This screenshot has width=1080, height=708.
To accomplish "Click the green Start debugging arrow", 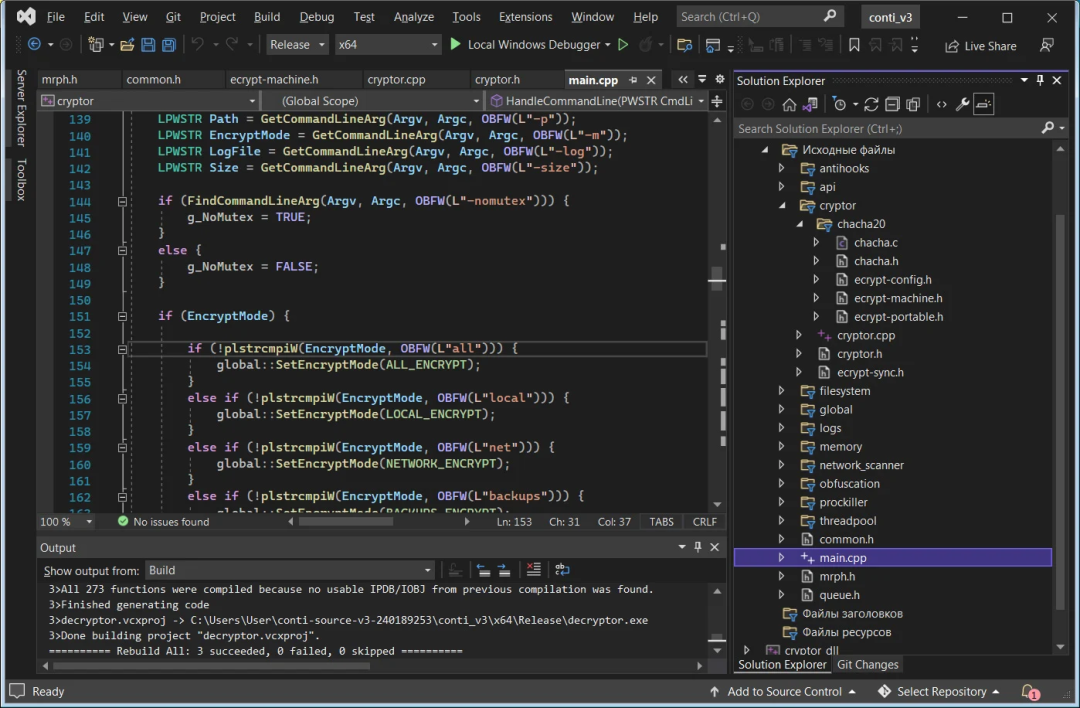I will coord(456,45).
